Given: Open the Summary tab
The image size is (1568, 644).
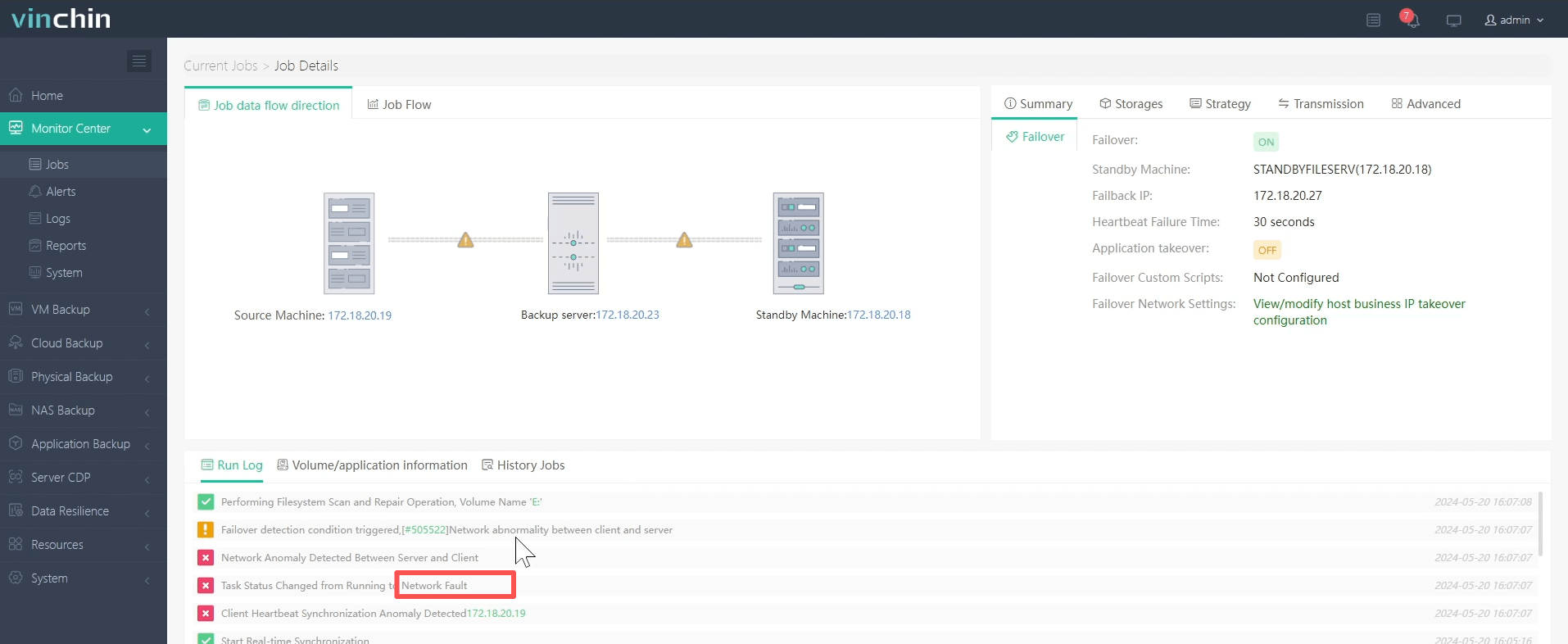Looking at the screenshot, I should (x=1038, y=104).
